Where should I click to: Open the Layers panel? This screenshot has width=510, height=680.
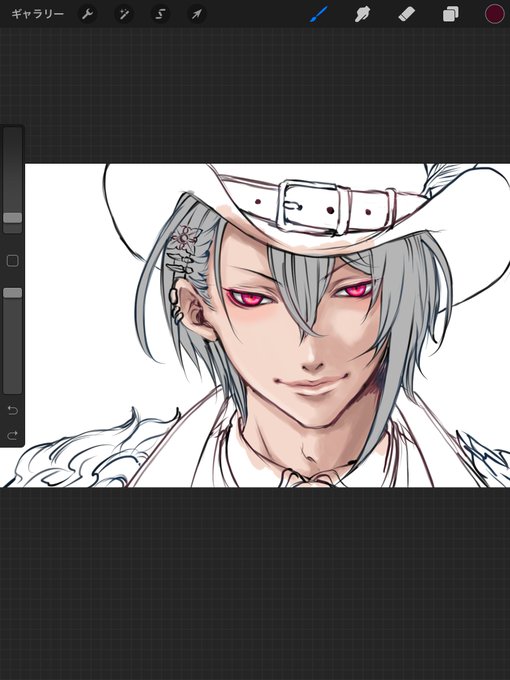click(x=451, y=14)
